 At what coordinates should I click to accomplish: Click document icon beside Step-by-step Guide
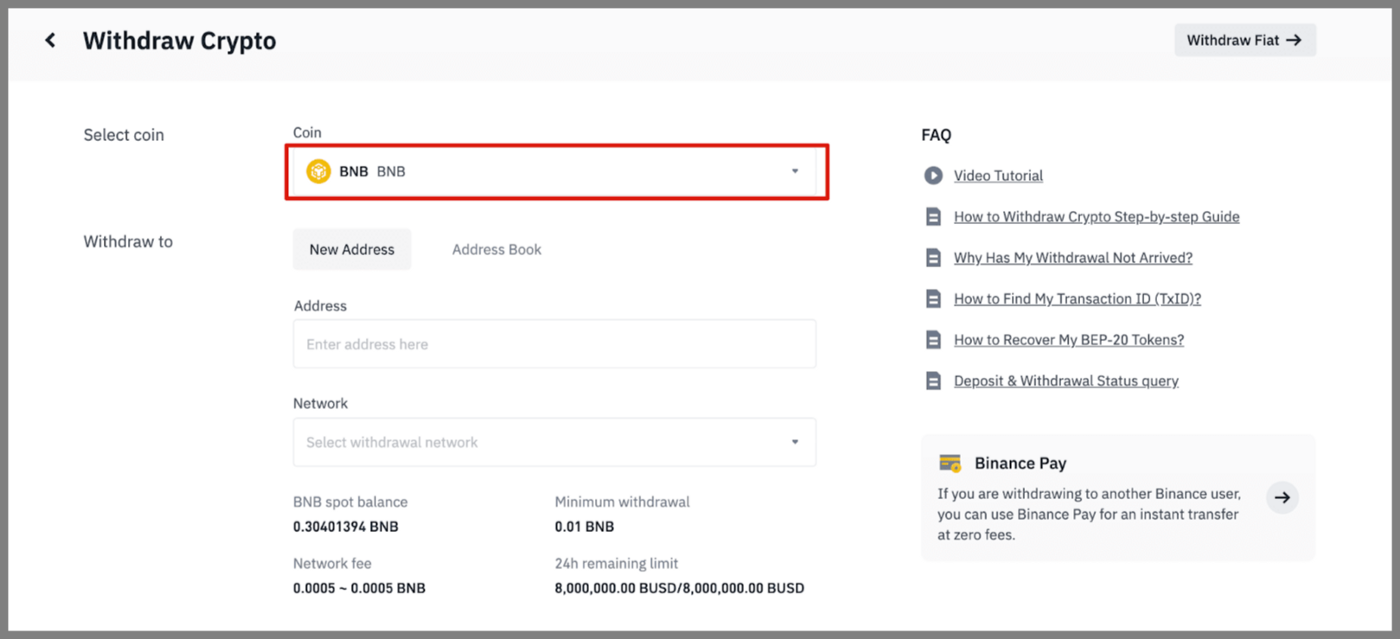tap(933, 217)
